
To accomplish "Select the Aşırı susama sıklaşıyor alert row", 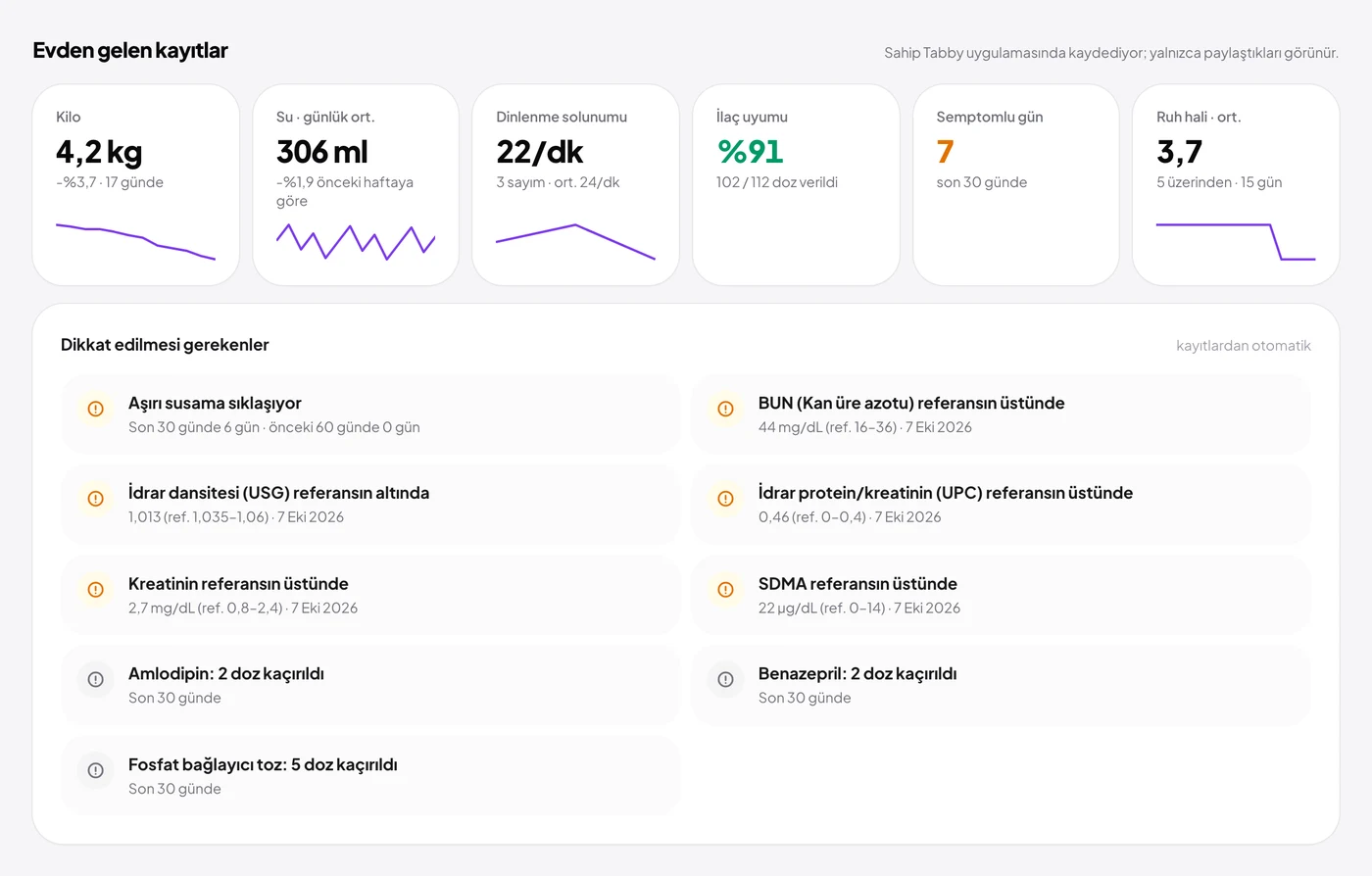I will coord(370,414).
